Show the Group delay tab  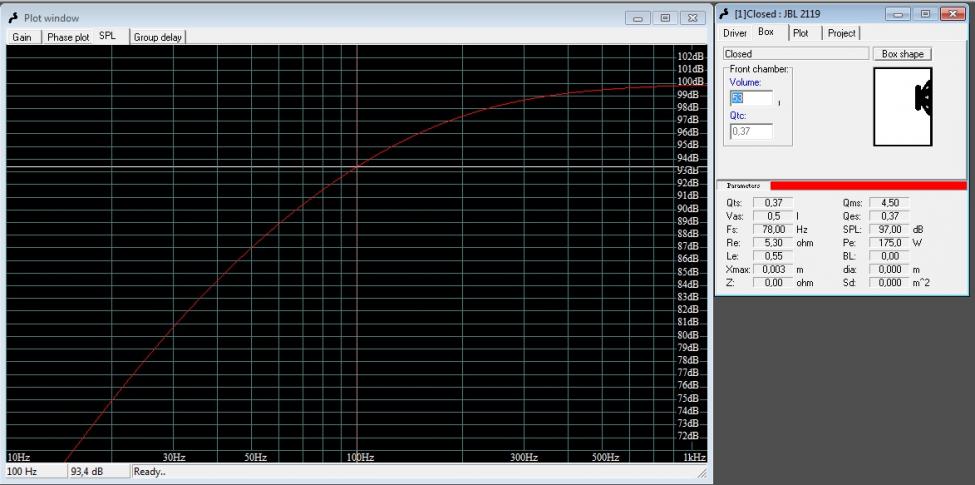(158, 37)
